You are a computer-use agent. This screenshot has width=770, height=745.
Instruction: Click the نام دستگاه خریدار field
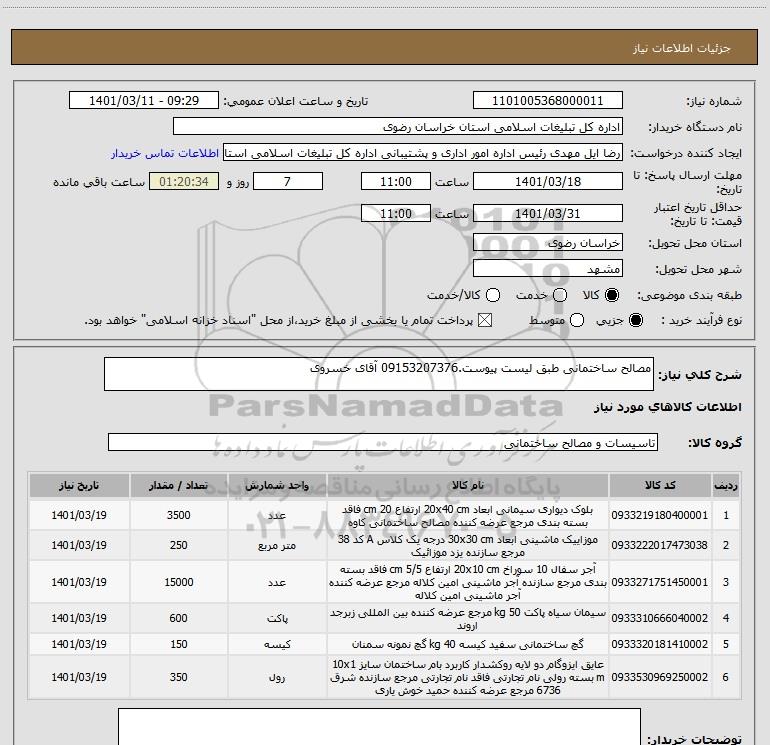[398, 127]
